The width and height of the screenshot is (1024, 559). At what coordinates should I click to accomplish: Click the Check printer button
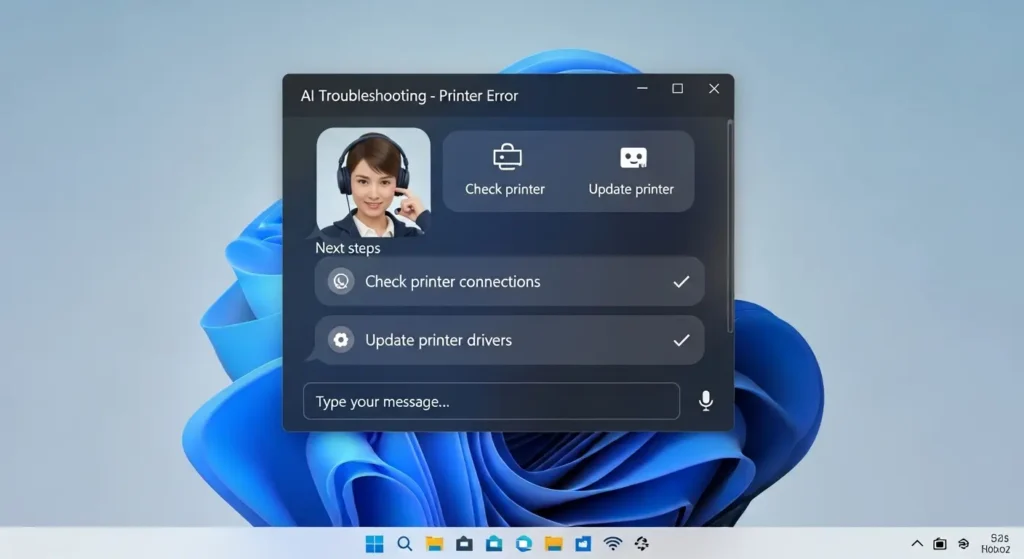click(x=505, y=171)
